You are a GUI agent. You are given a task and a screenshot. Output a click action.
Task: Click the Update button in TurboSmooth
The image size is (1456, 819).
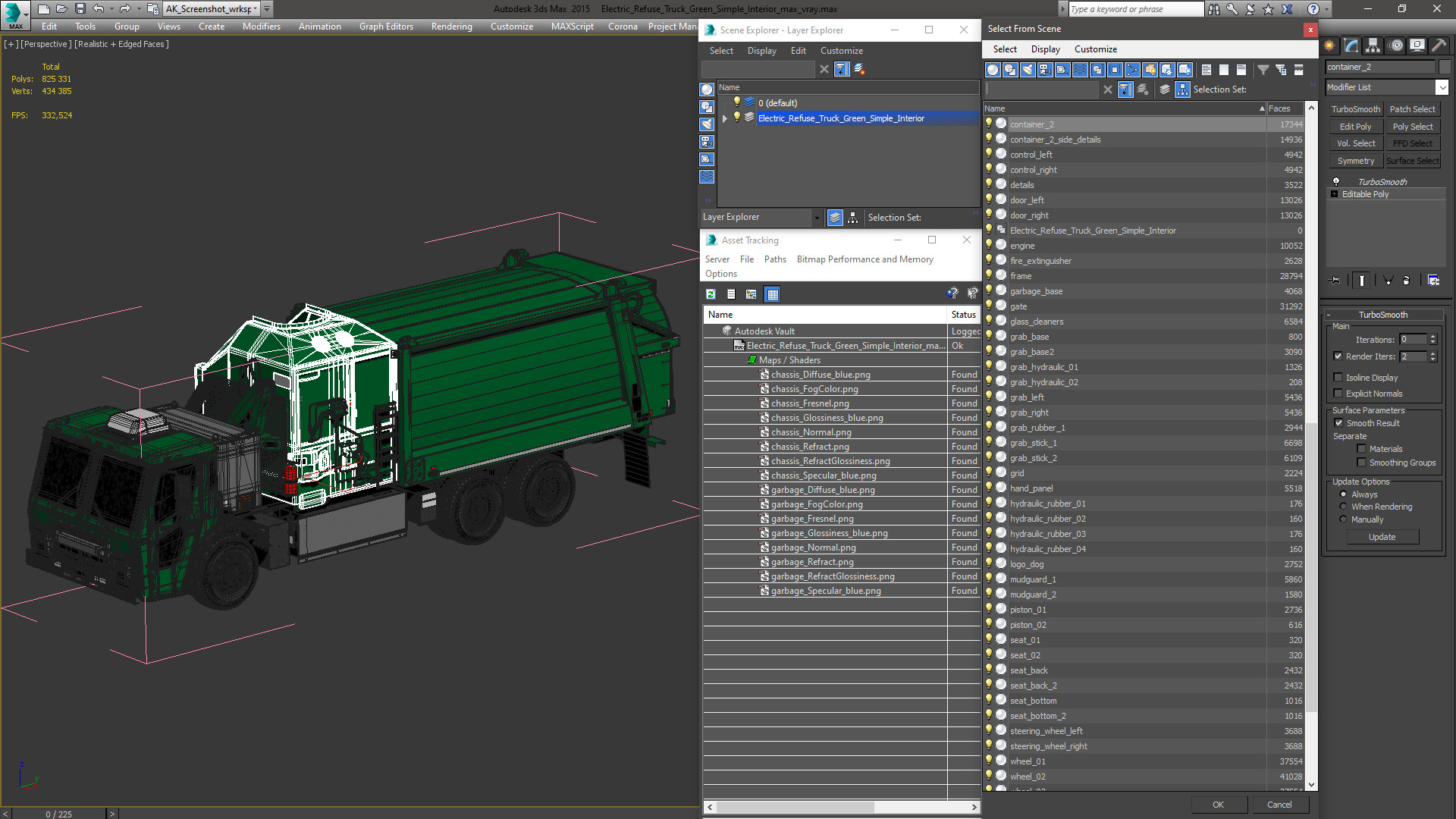tap(1382, 537)
